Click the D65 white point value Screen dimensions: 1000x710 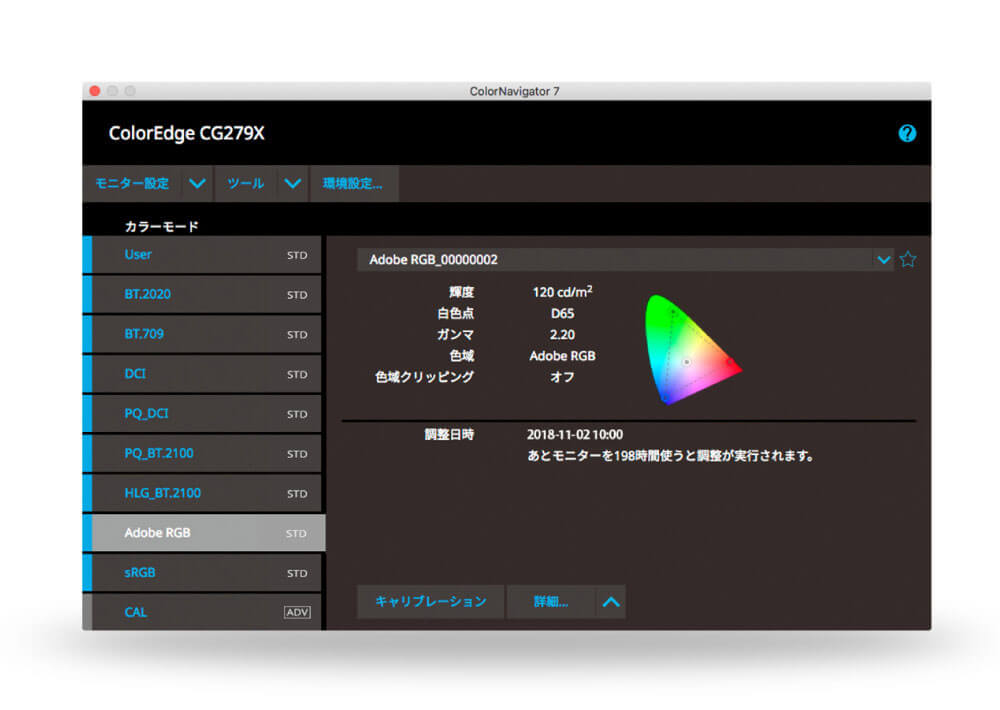(x=562, y=313)
